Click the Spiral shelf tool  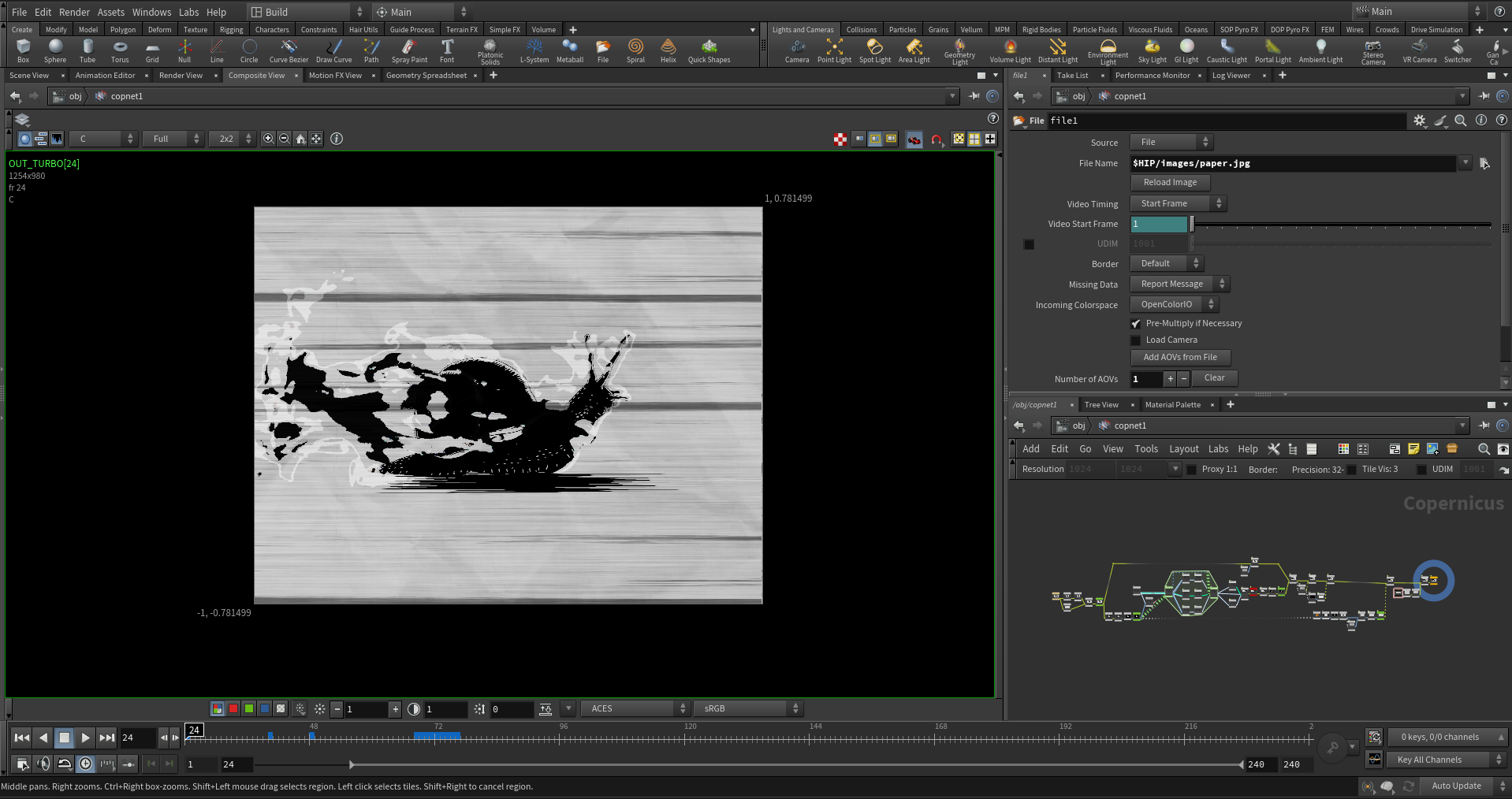click(635, 51)
